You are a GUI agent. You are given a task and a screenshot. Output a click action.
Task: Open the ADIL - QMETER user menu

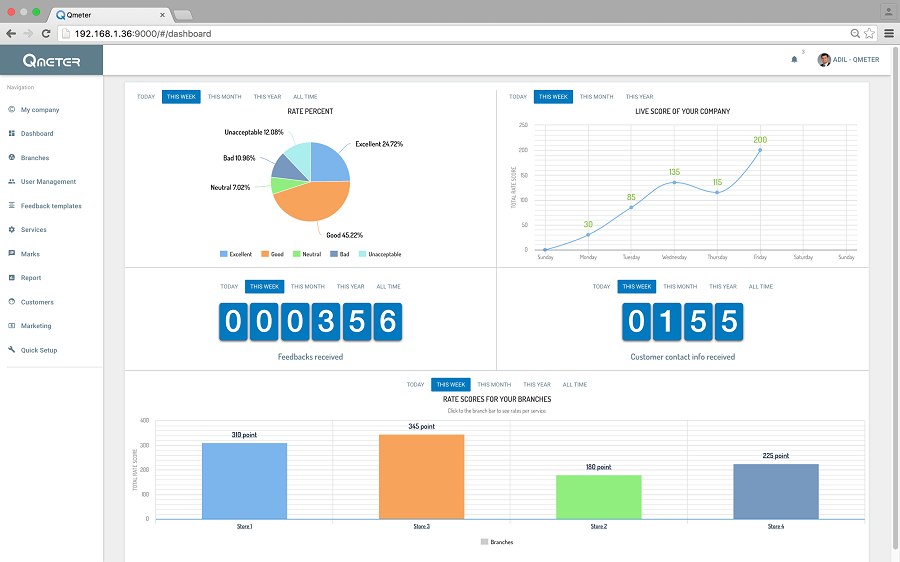click(848, 60)
